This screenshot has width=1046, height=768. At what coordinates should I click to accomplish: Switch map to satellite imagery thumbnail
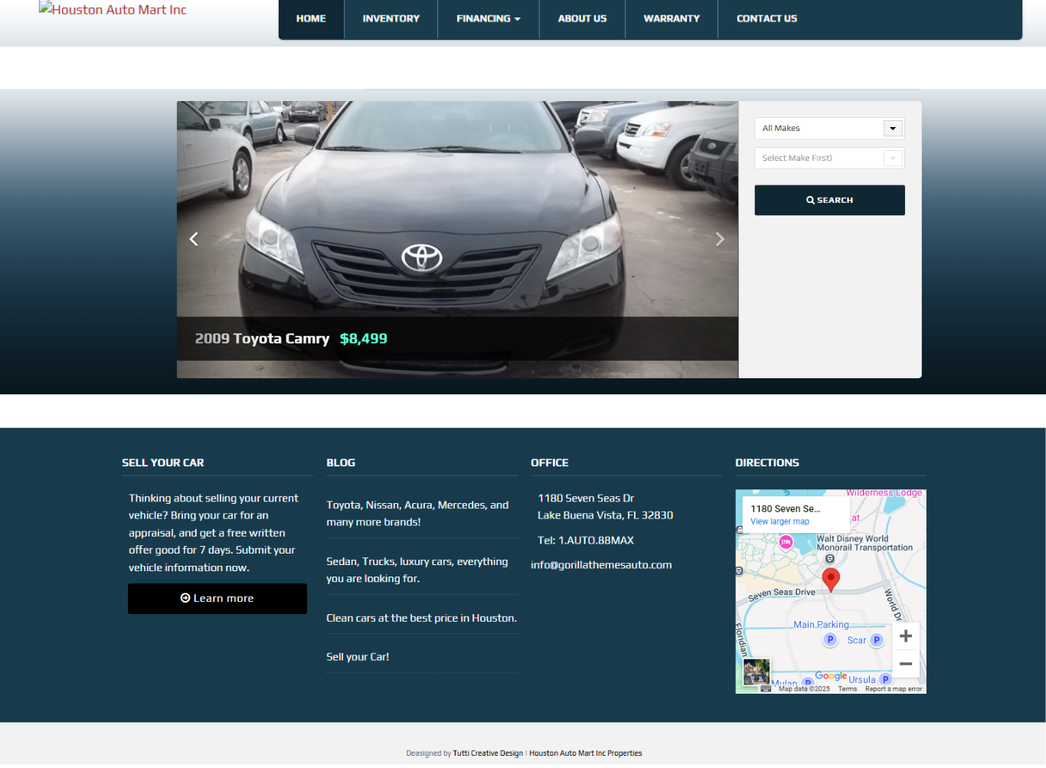[756, 672]
